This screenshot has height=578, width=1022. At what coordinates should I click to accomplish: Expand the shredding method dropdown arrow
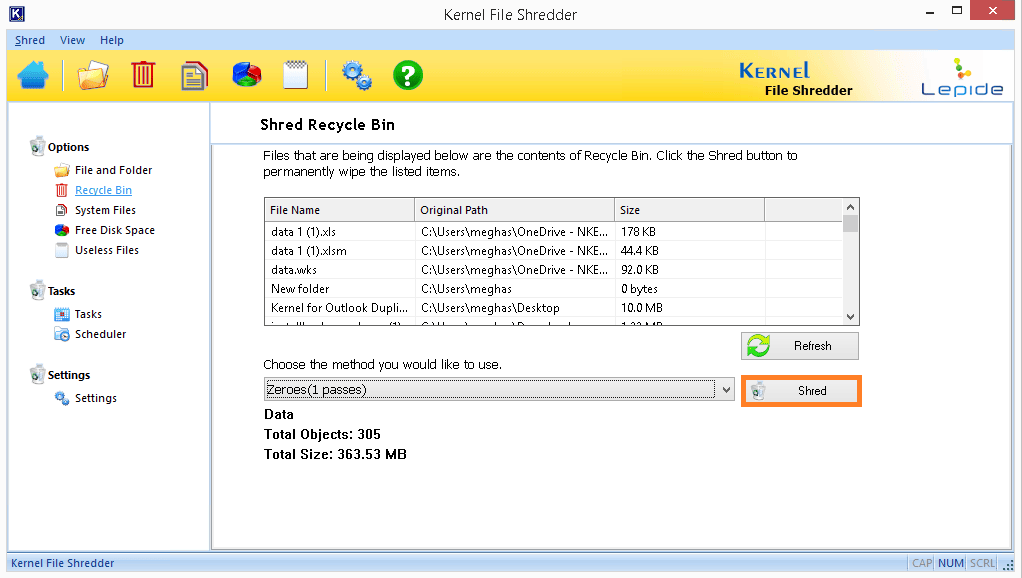(726, 390)
